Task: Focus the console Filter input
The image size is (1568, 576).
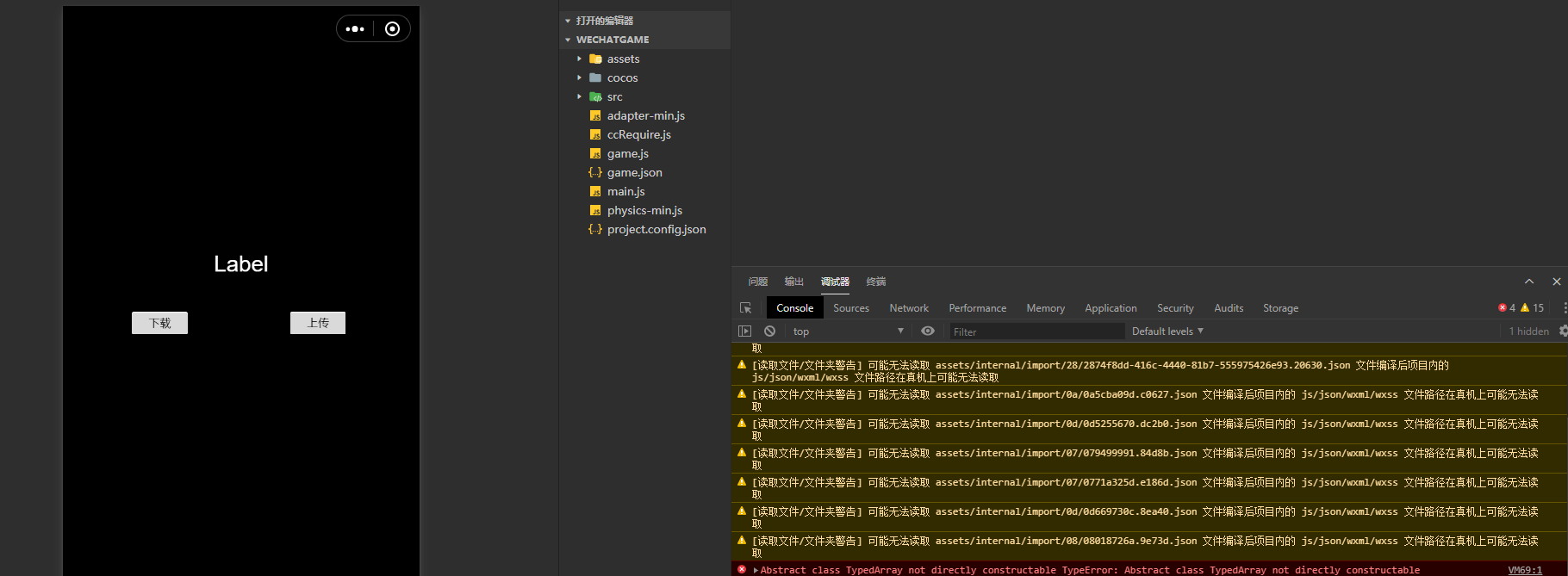Action: [1036, 331]
